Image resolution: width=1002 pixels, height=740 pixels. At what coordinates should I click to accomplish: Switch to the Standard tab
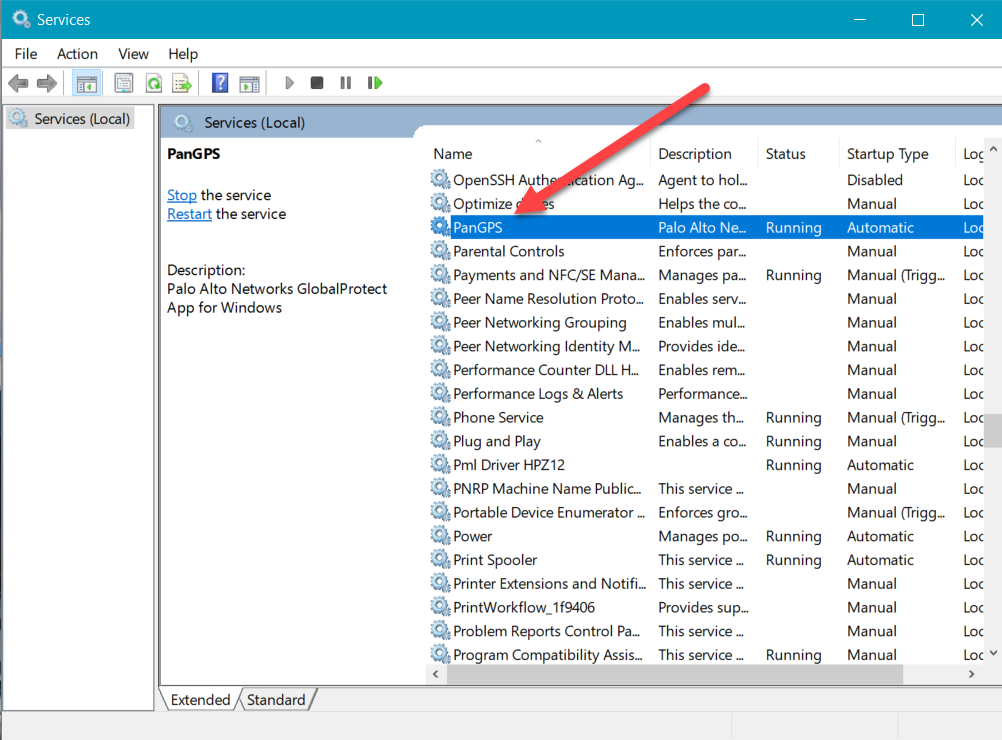click(276, 700)
